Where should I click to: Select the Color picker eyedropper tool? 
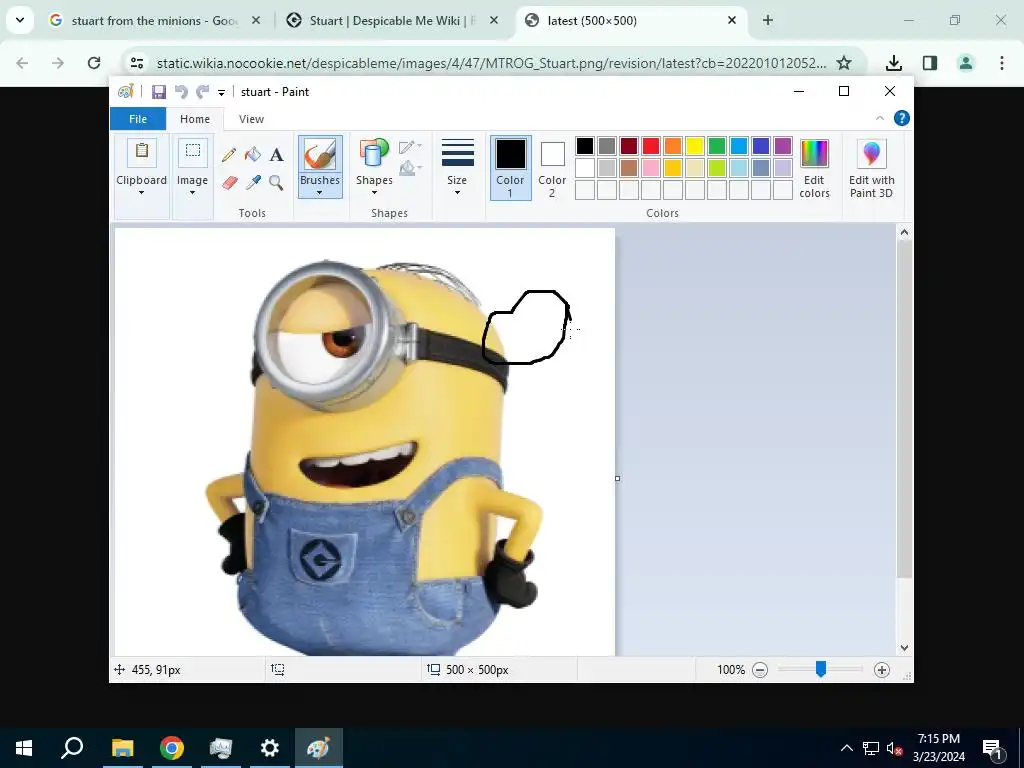pos(253,182)
